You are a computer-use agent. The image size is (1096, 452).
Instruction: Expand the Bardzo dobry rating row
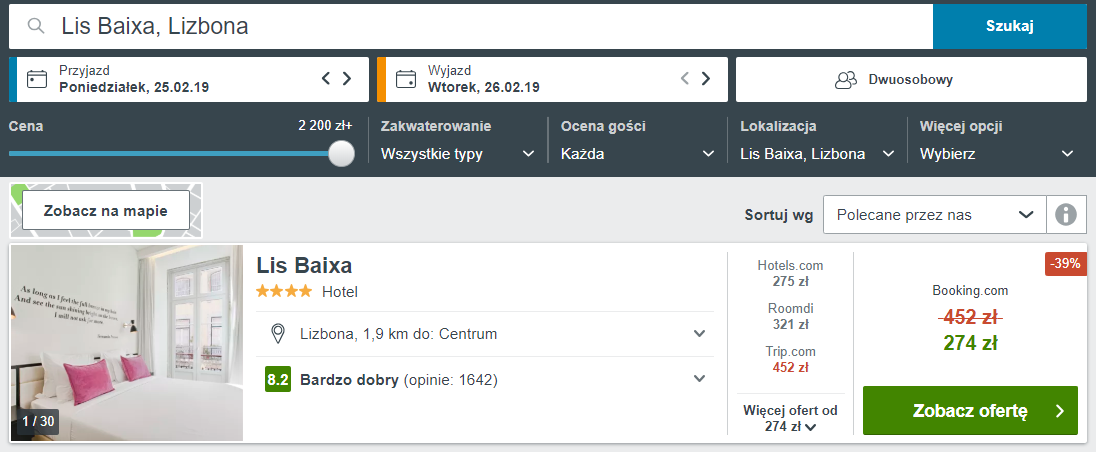[x=485, y=379]
